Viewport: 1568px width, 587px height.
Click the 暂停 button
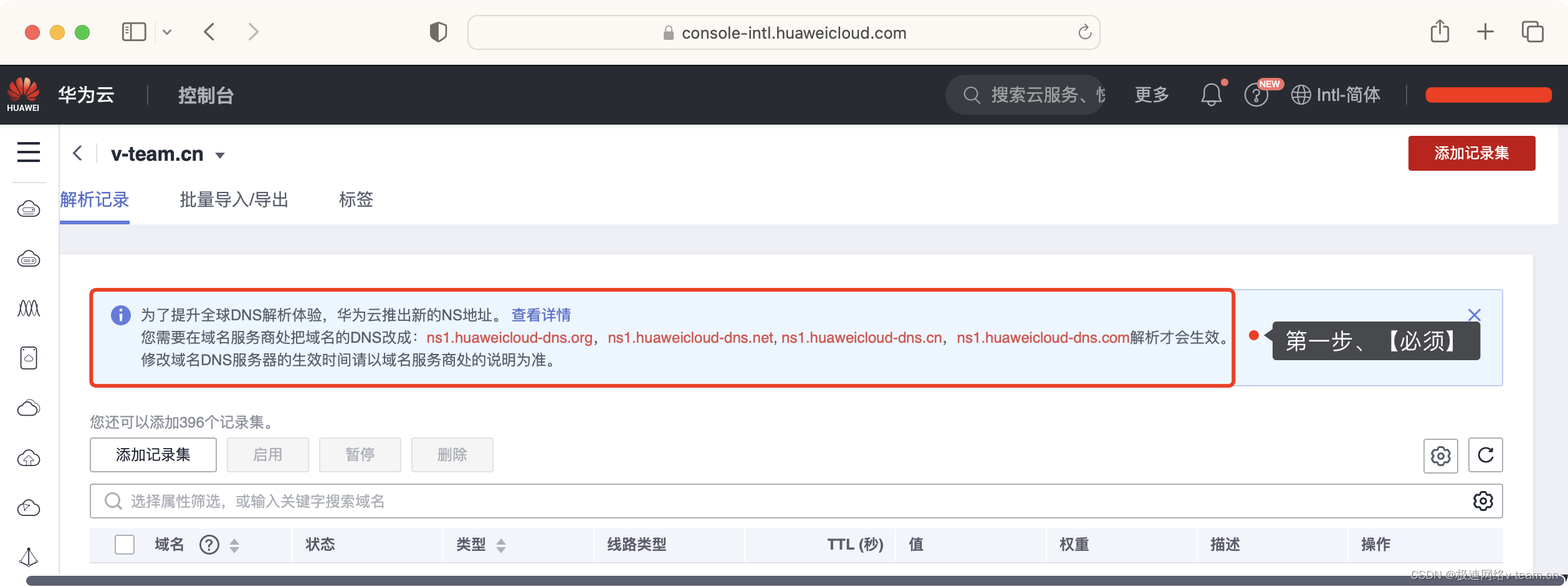(360, 455)
